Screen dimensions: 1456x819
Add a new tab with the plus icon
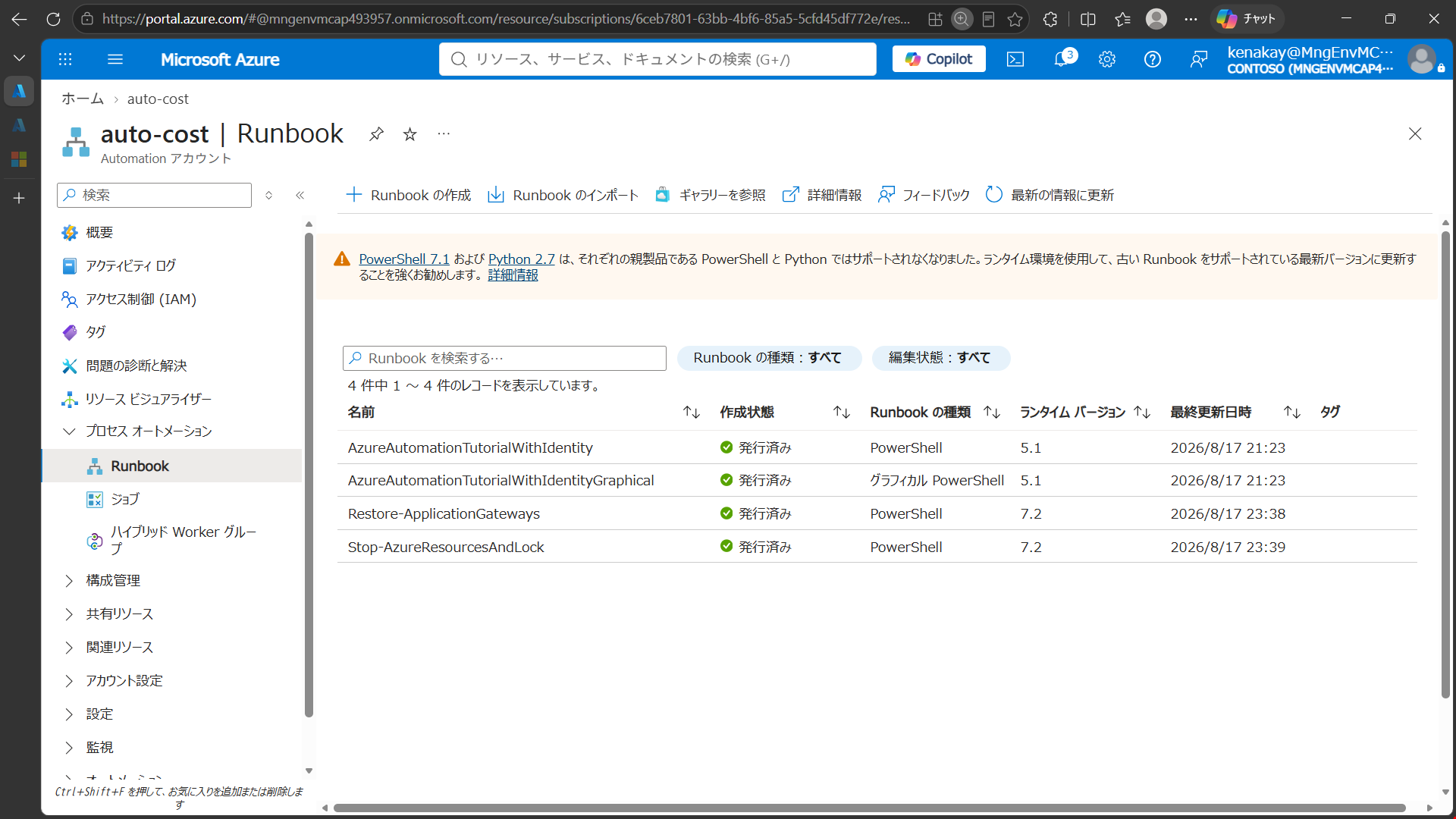click(x=19, y=198)
